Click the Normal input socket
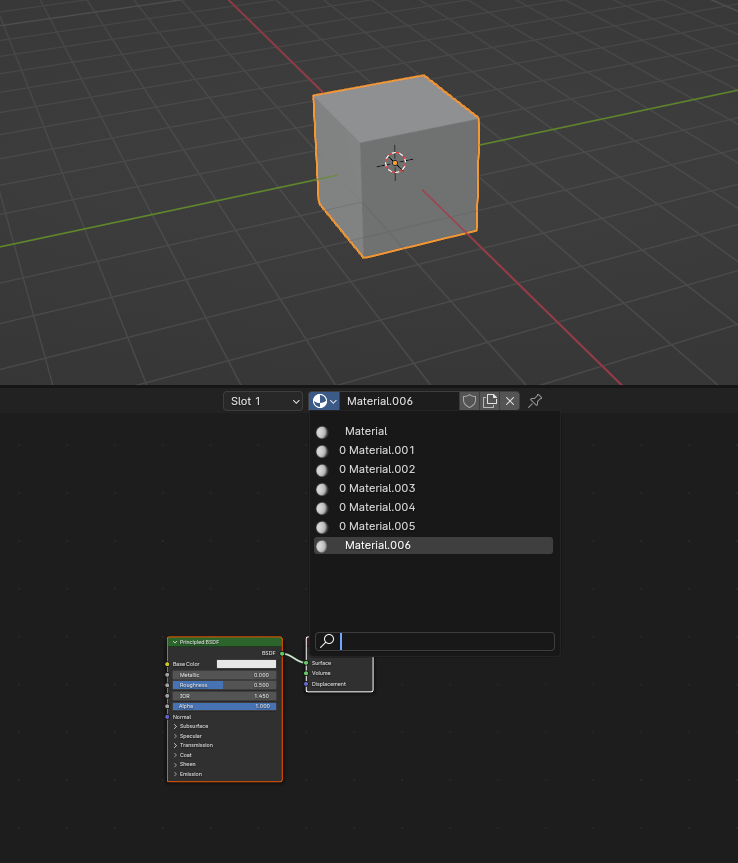738x863 pixels. [167, 717]
